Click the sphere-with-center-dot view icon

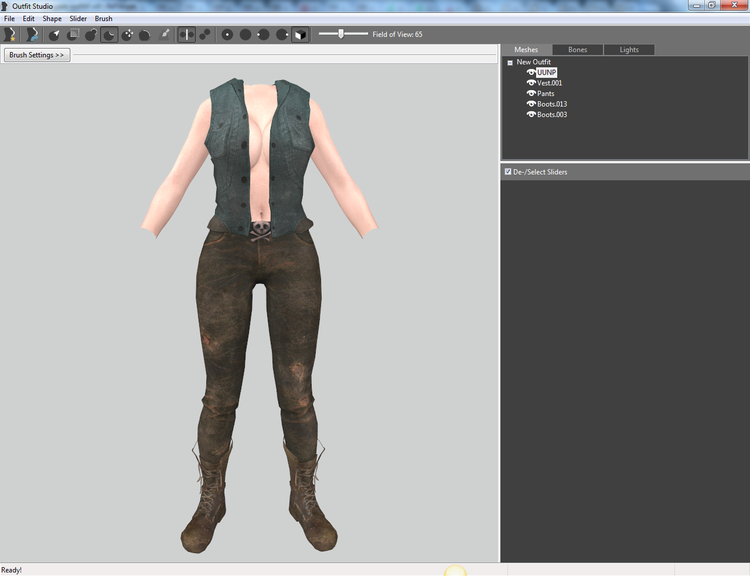[x=227, y=34]
